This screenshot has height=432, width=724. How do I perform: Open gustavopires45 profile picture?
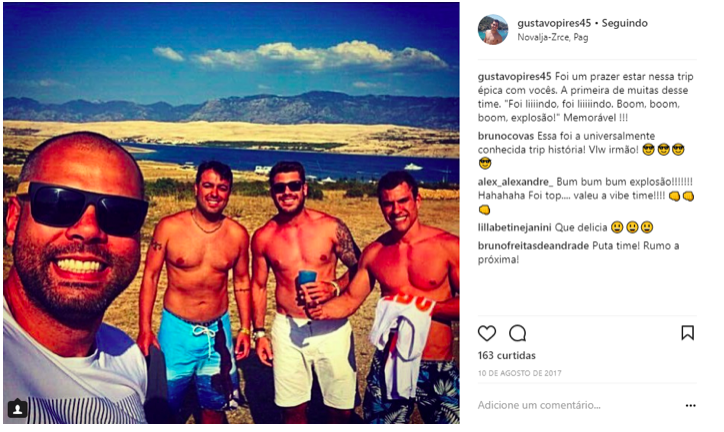pyautogui.click(x=493, y=30)
